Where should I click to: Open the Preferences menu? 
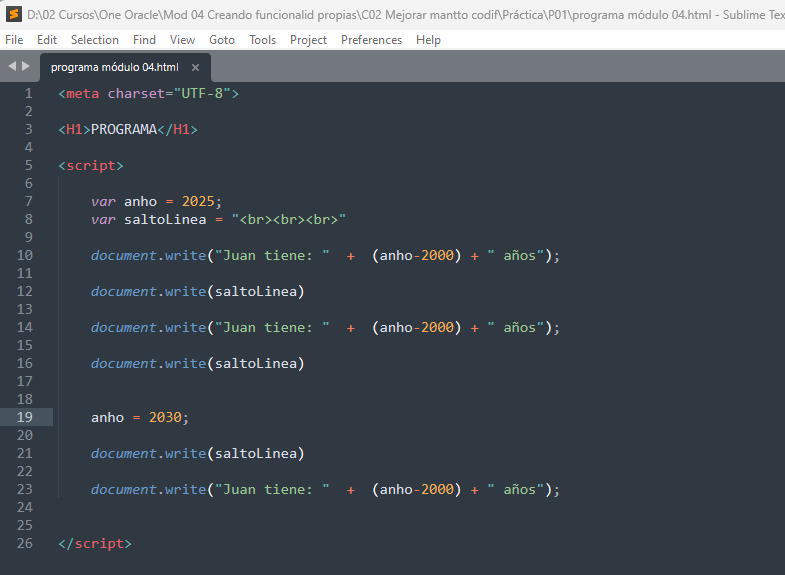click(x=371, y=40)
